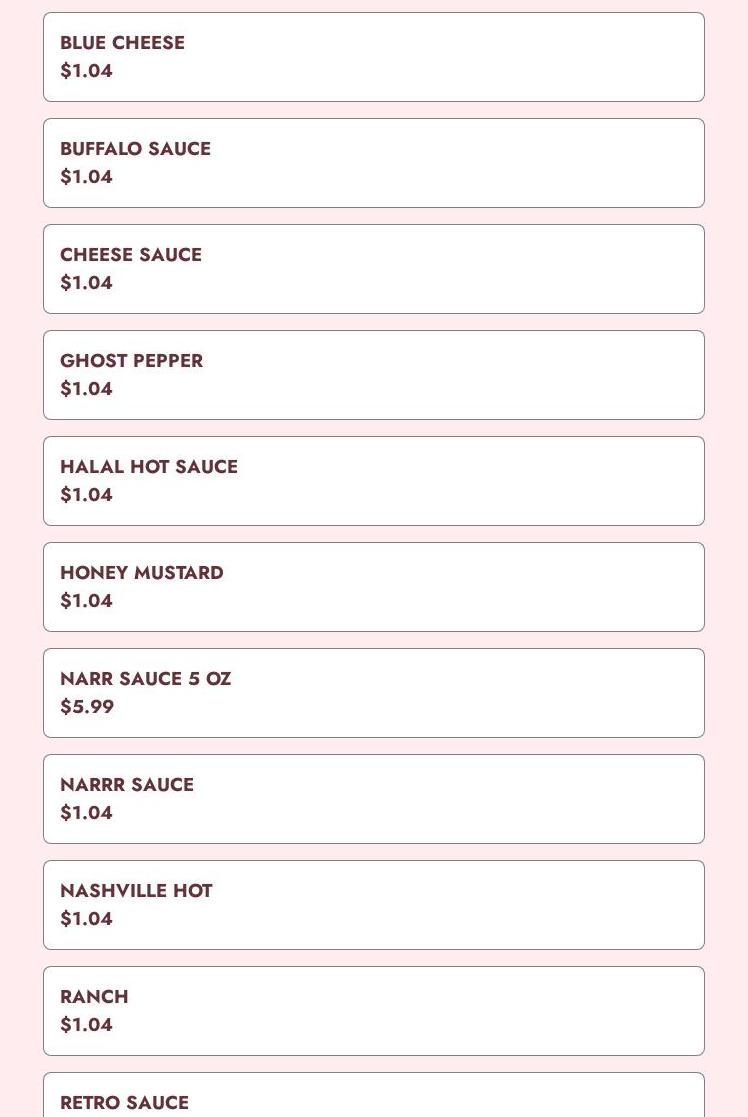Image resolution: width=748 pixels, height=1117 pixels.
Task: Click the $1.04 price under Buffalo Sauce
Action: coord(86,177)
